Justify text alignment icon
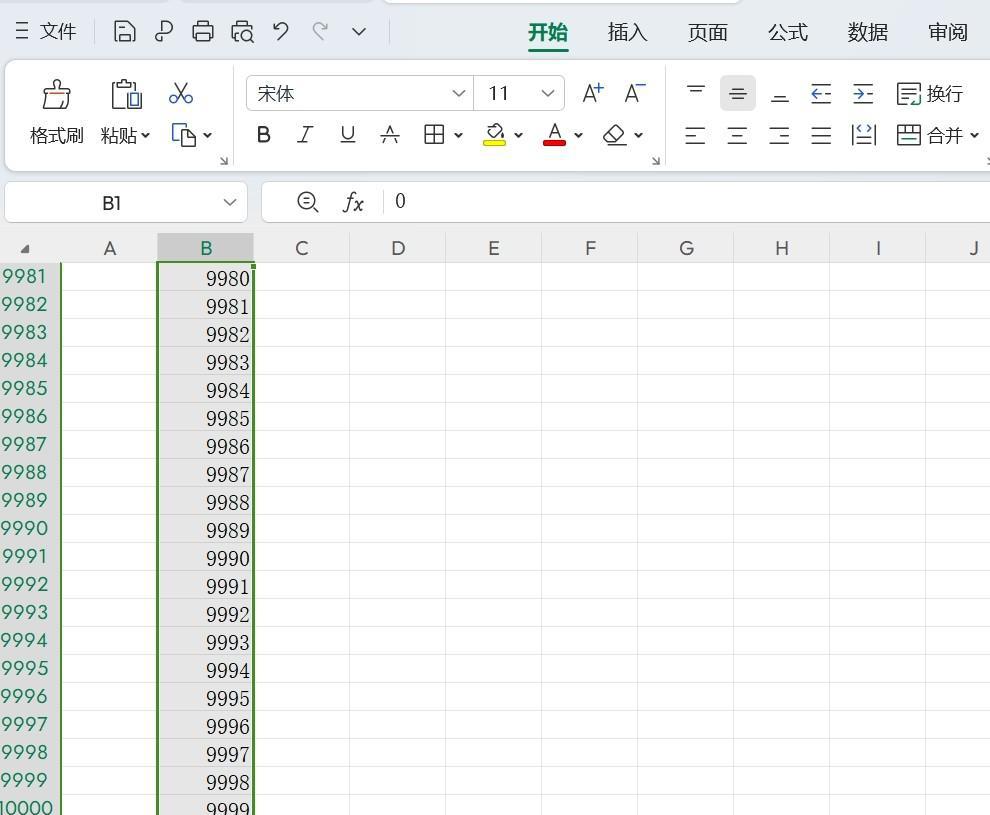Viewport: 990px width, 815px height. [x=821, y=135]
